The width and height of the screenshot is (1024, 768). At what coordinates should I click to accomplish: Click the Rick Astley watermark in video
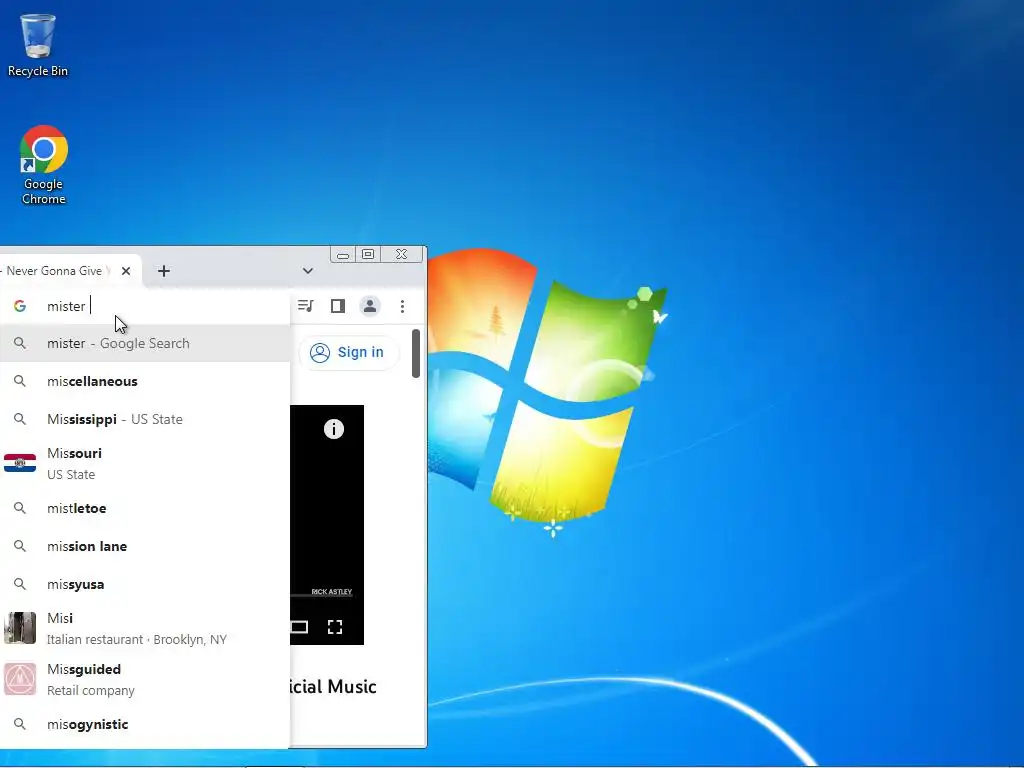(332, 592)
